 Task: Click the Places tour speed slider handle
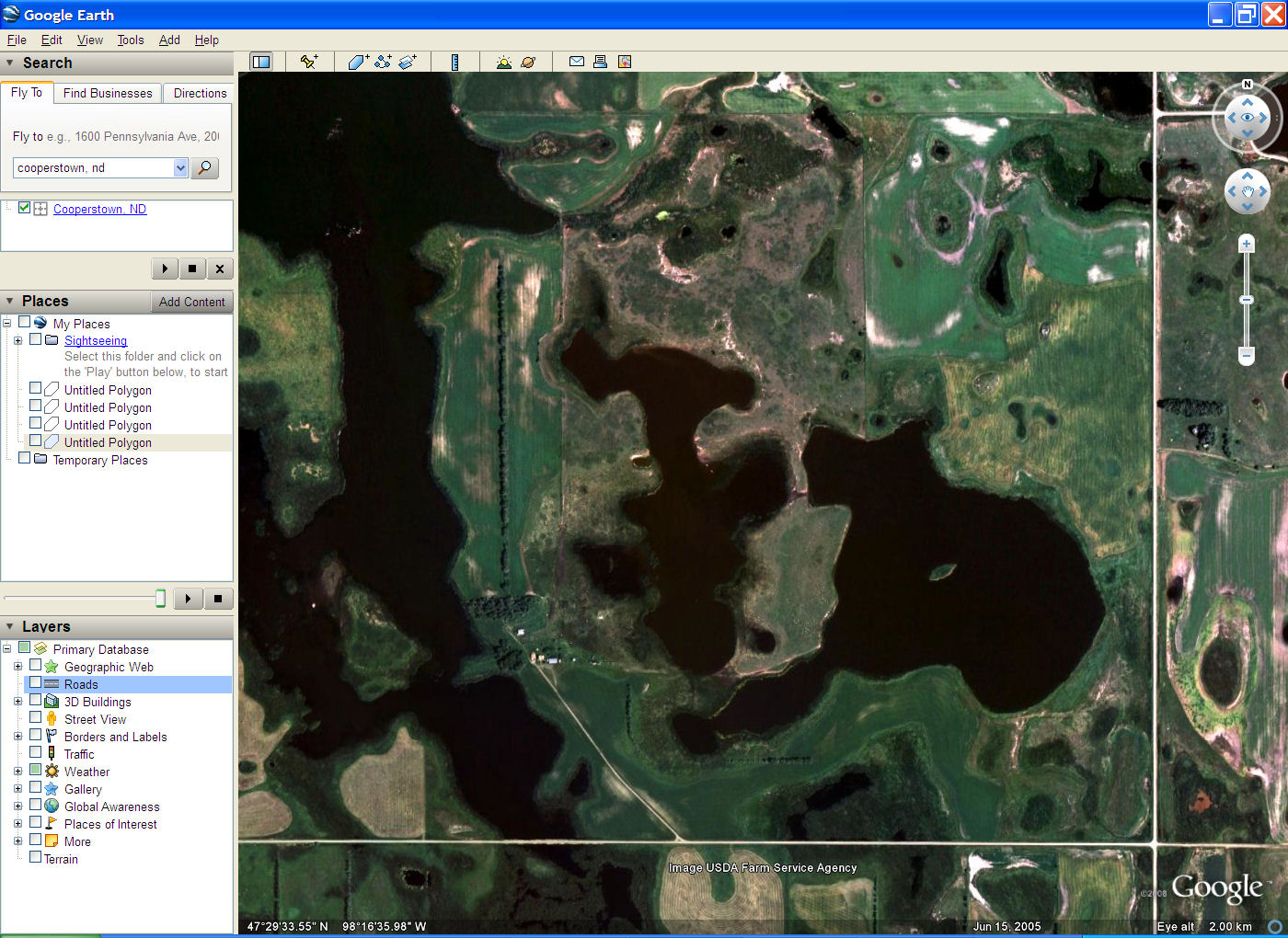pos(160,599)
